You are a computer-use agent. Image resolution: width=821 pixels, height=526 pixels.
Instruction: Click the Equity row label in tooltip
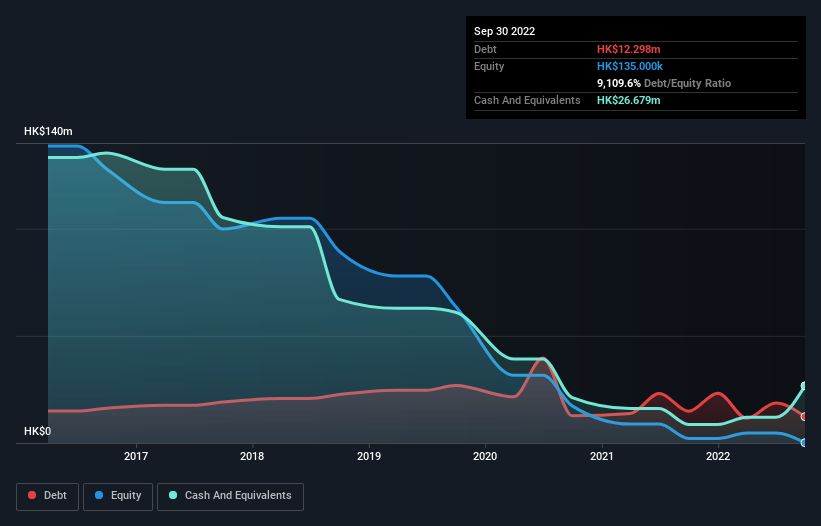(x=489, y=66)
